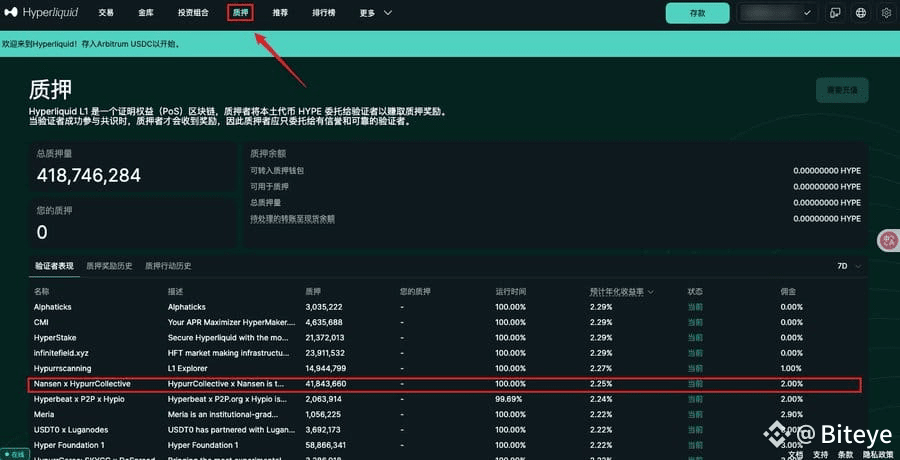Click the 存款 (Deposit) button
900x460 pixels.
coord(697,13)
